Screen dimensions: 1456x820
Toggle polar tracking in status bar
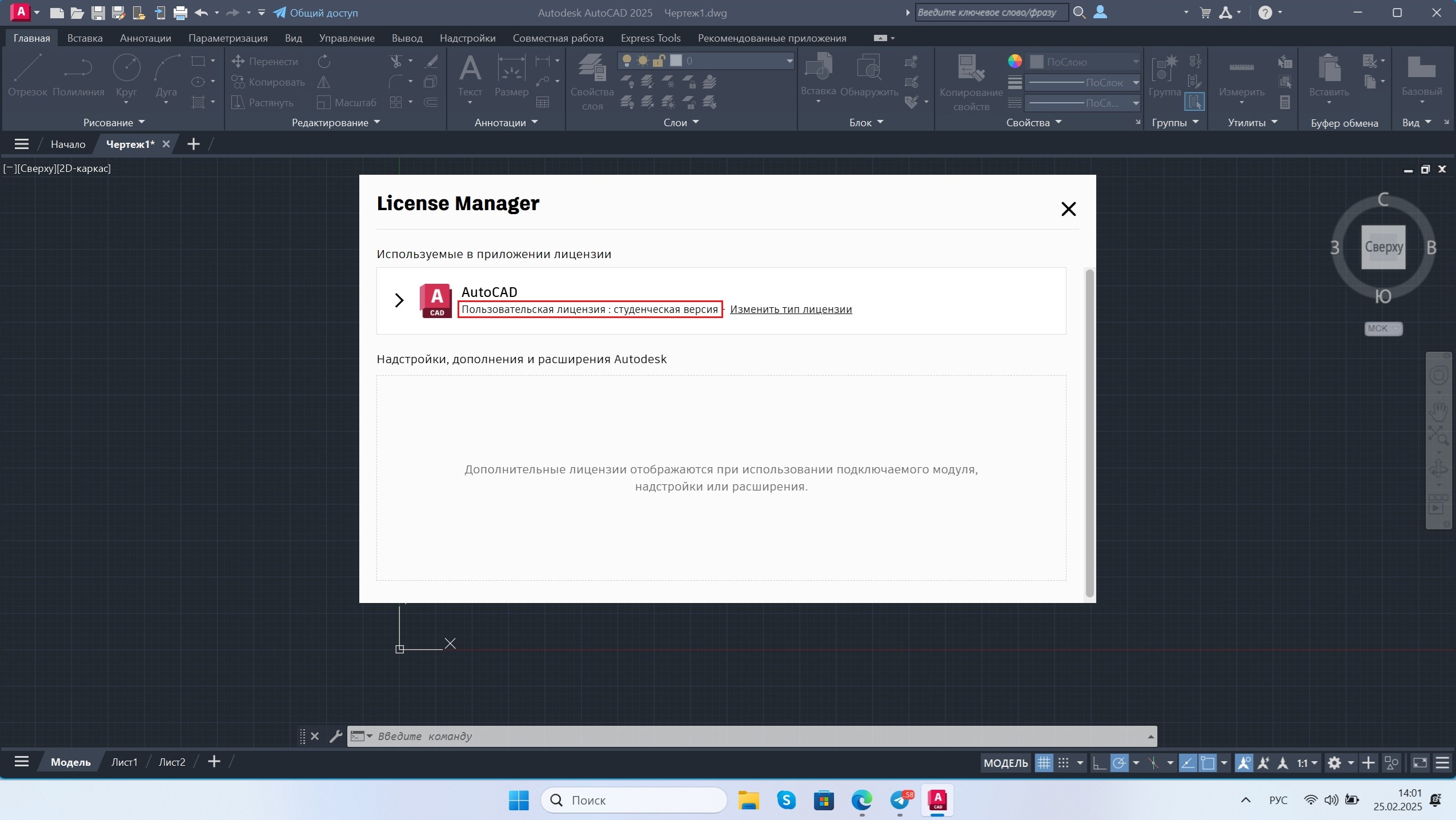pyautogui.click(x=1120, y=763)
